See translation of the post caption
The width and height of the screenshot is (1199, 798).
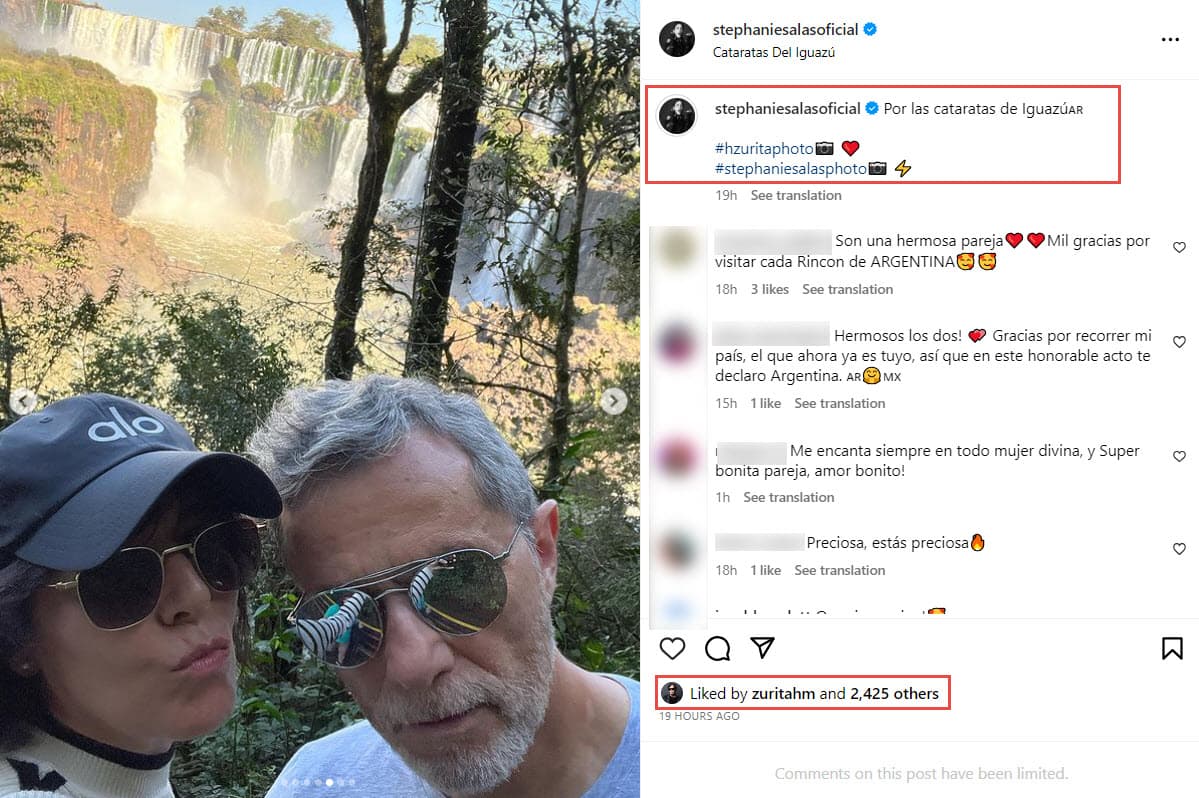796,195
